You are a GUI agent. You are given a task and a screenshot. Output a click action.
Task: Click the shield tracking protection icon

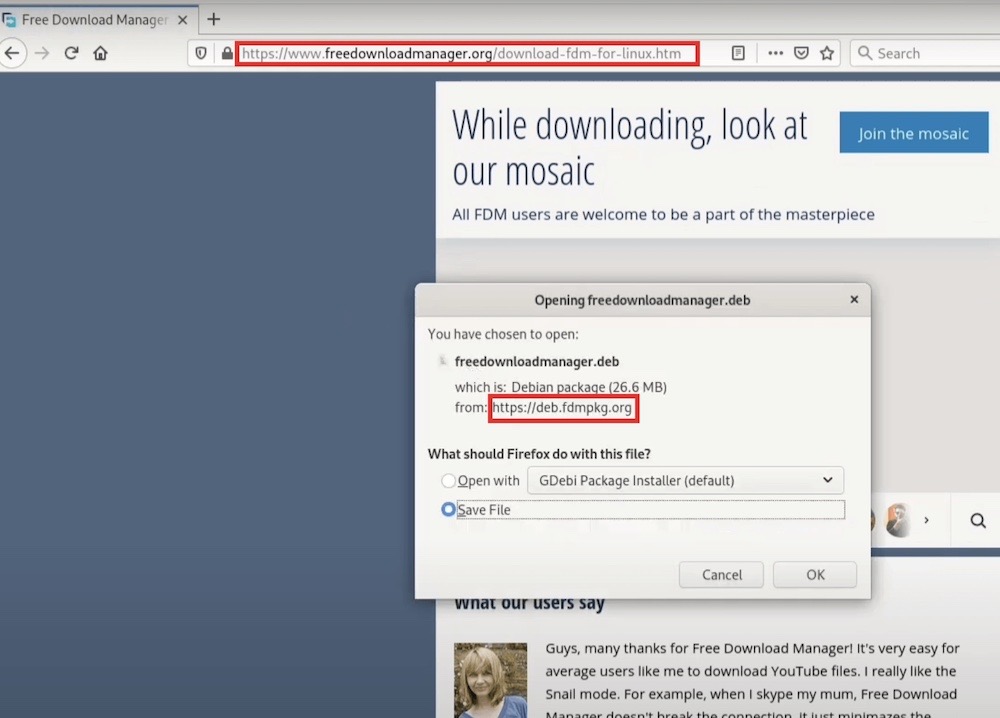[x=202, y=53]
